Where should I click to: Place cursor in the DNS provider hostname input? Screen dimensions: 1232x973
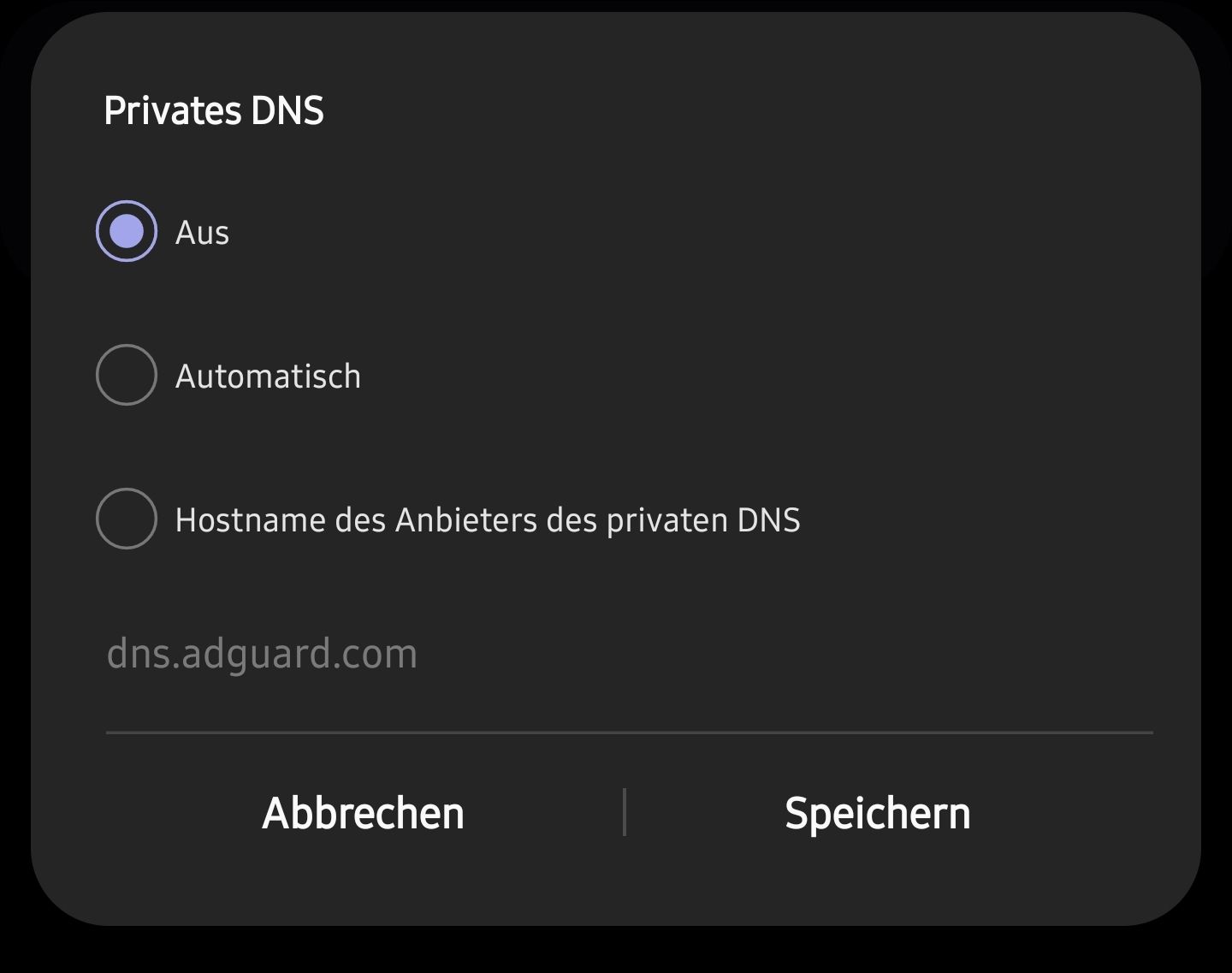coord(630,655)
